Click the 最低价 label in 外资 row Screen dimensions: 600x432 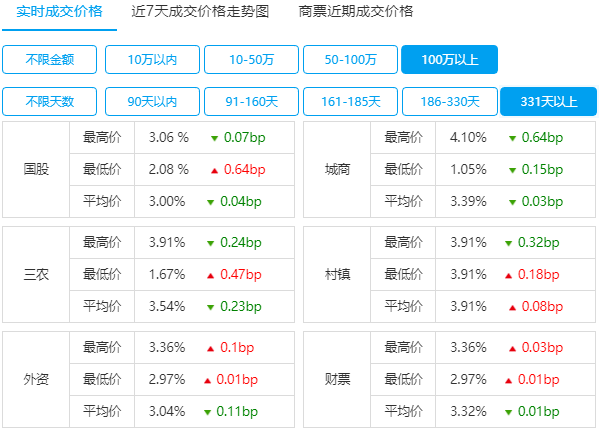[102, 380]
